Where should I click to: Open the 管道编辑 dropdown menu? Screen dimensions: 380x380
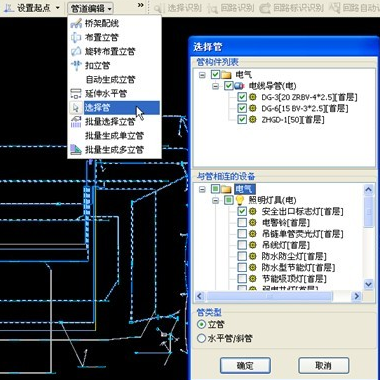click(91, 8)
